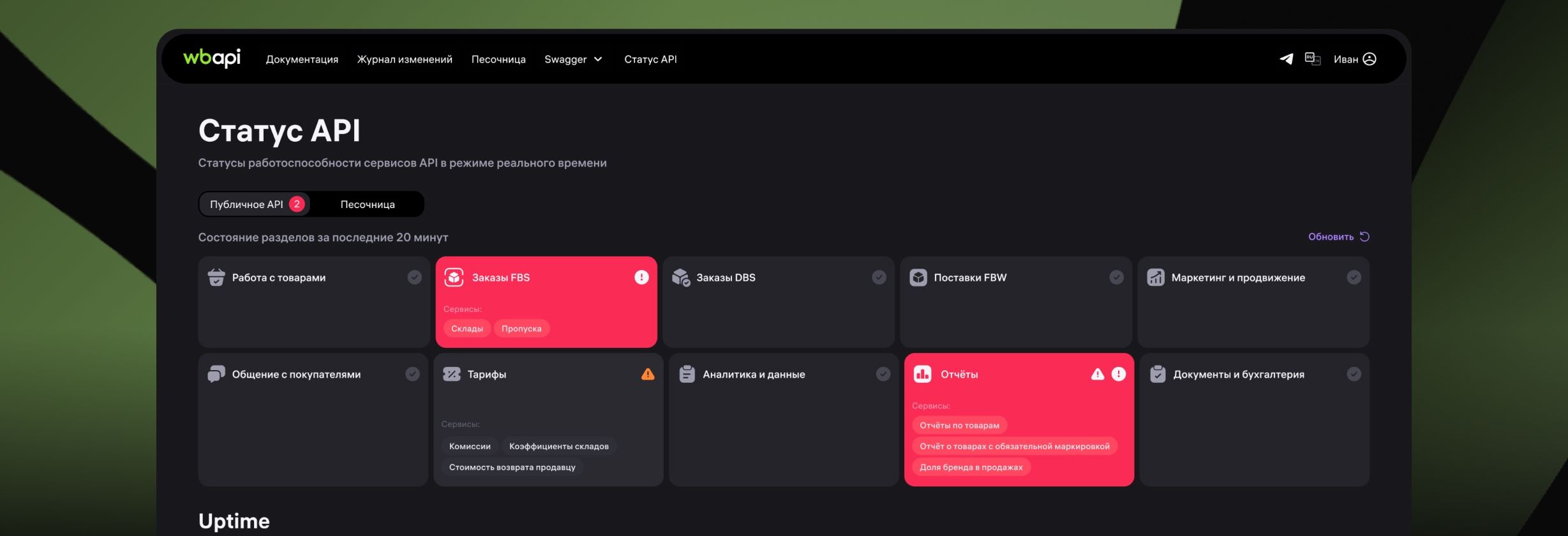This screenshot has height=536, width=1568.
Task: Click the wbapi logo
Action: pos(212,58)
